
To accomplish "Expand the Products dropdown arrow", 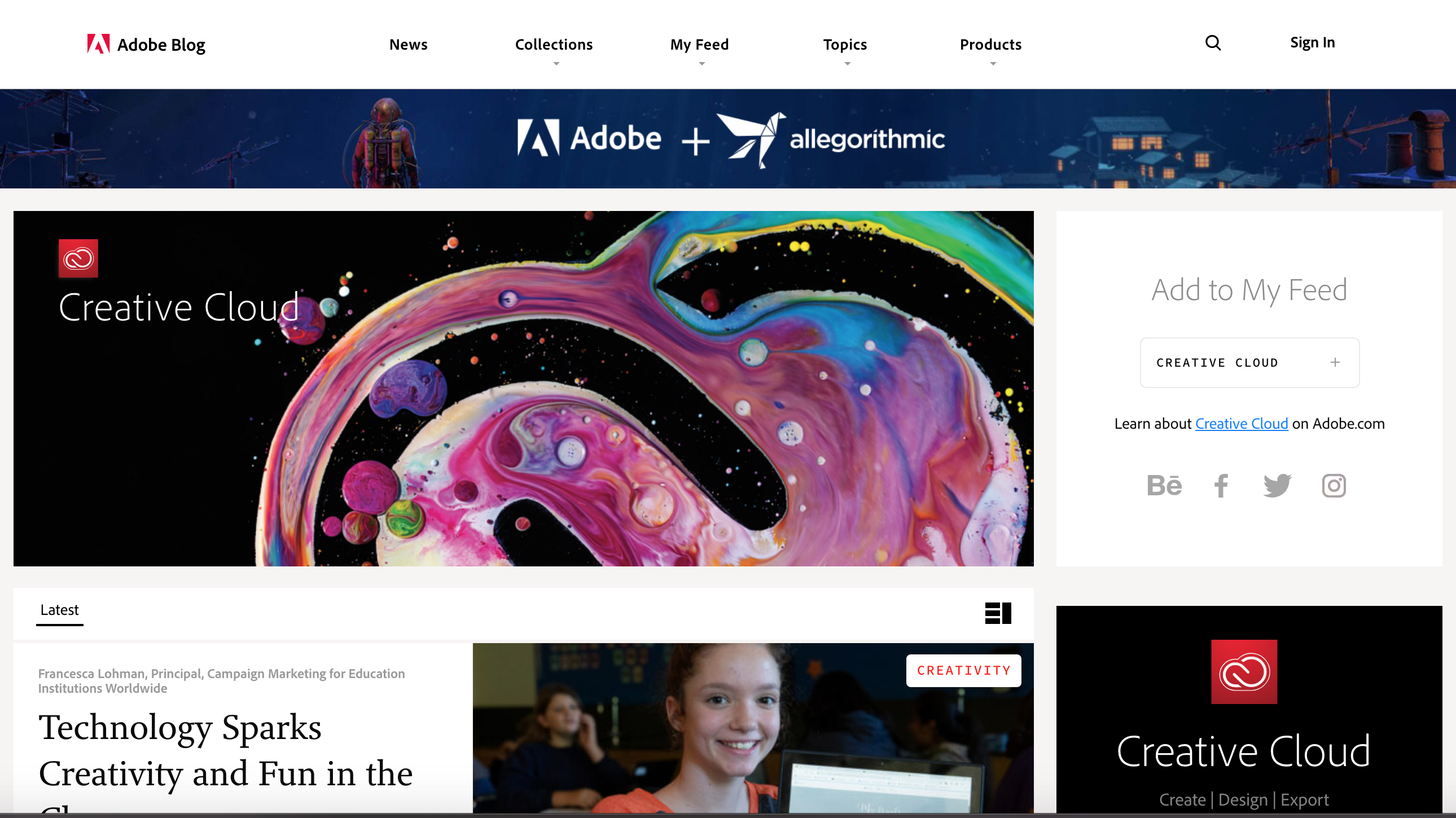I will [x=993, y=64].
